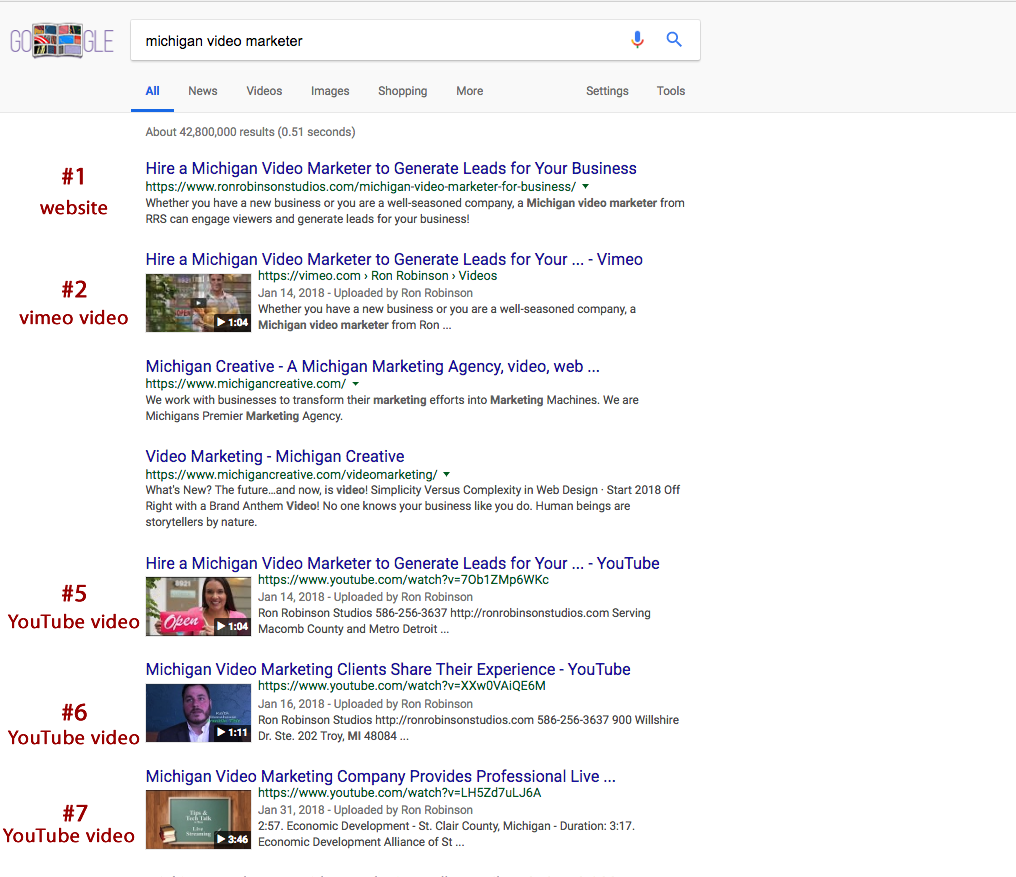
Task: Open 'Hire a Michigan Video Marketer ... - YouTube' link
Action: [402, 563]
